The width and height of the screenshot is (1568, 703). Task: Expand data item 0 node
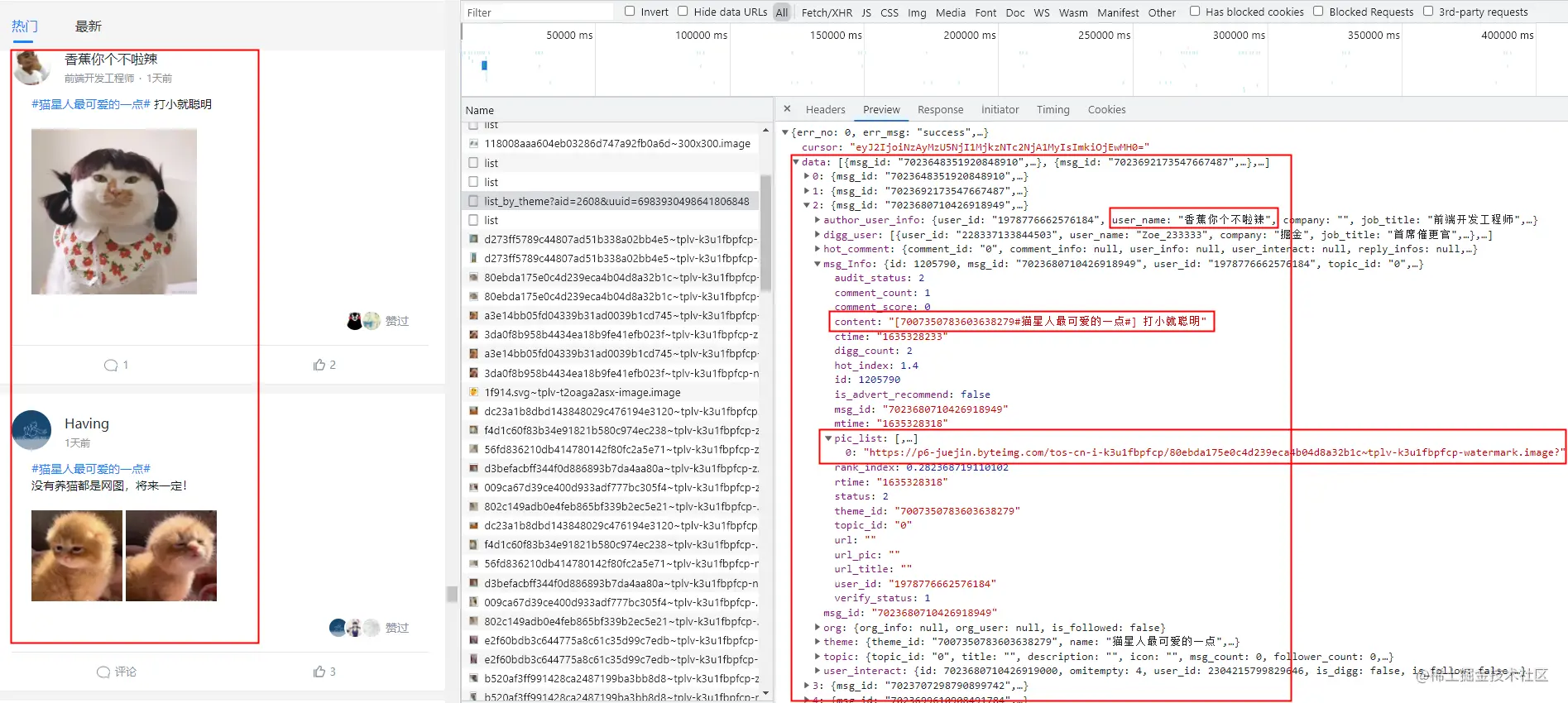(807, 176)
